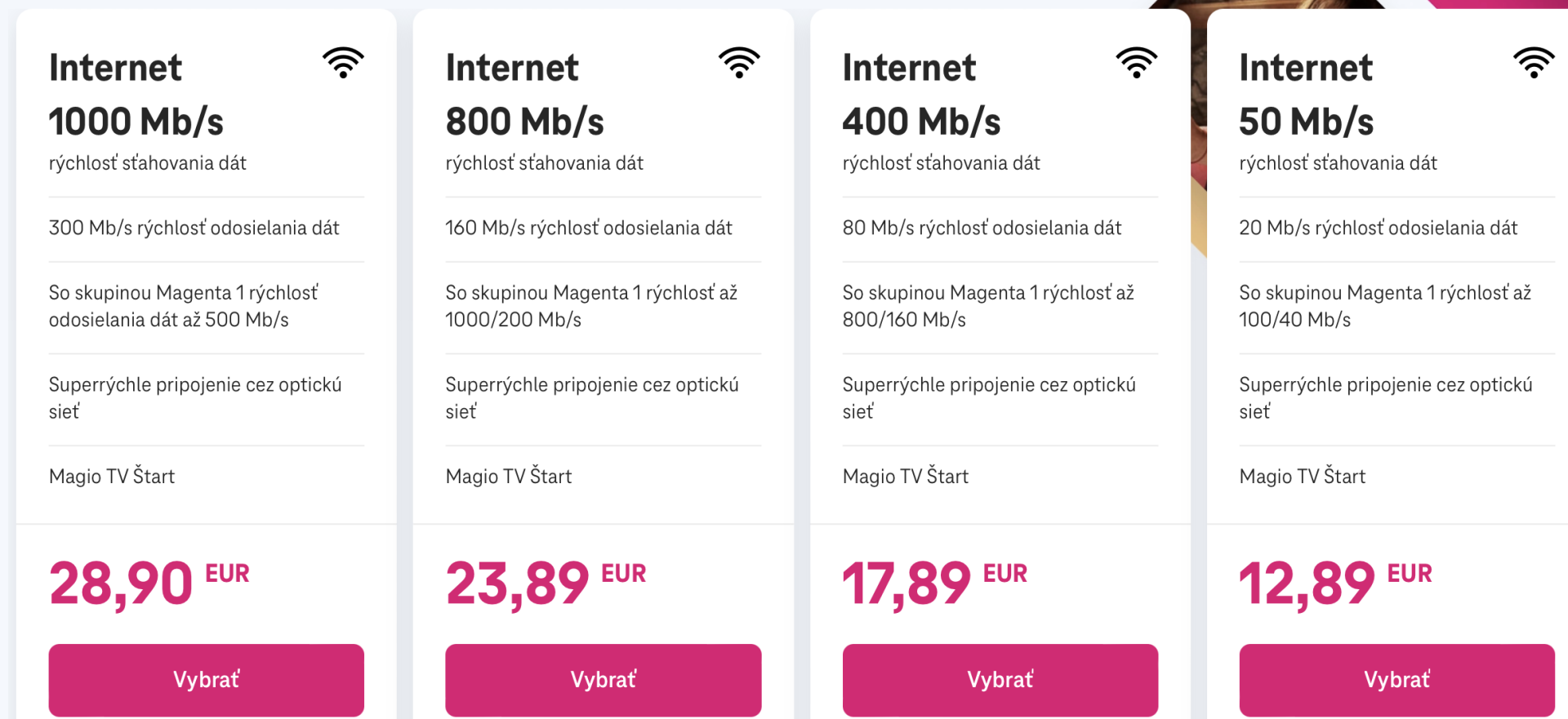Viewport: 1568px width, 719px height.
Task: Click the 20 Mb/s upload speed text
Action: [x=1378, y=229]
